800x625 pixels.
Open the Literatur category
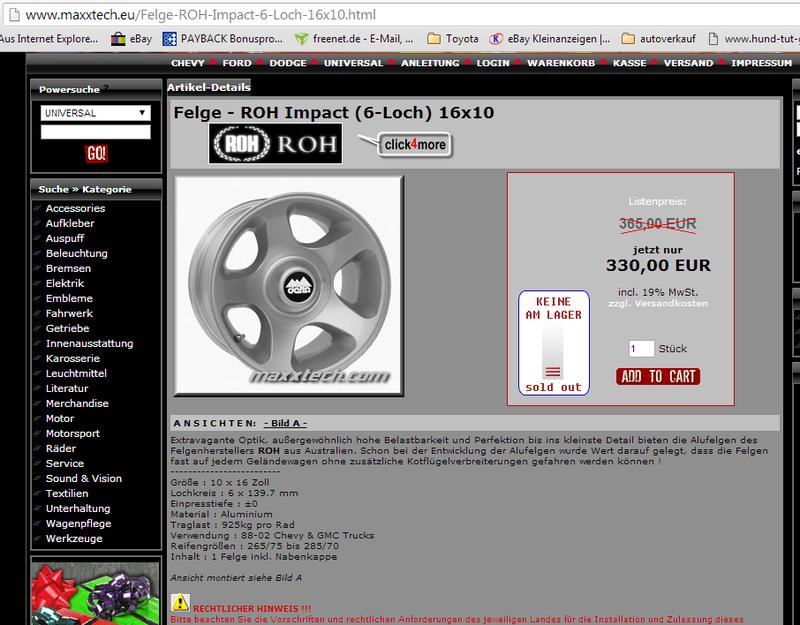[x=67, y=388]
